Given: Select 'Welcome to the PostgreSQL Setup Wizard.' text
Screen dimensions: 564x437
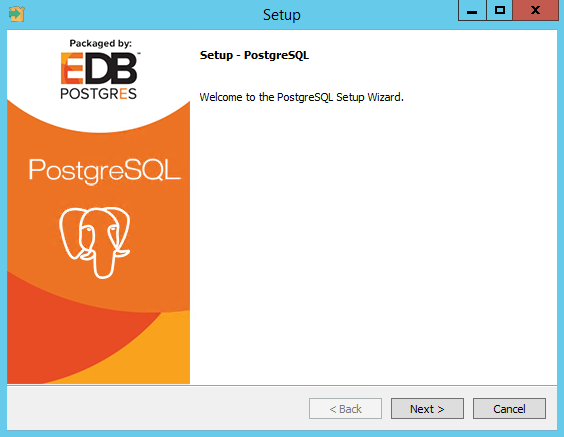Looking at the screenshot, I should click(301, 97).
